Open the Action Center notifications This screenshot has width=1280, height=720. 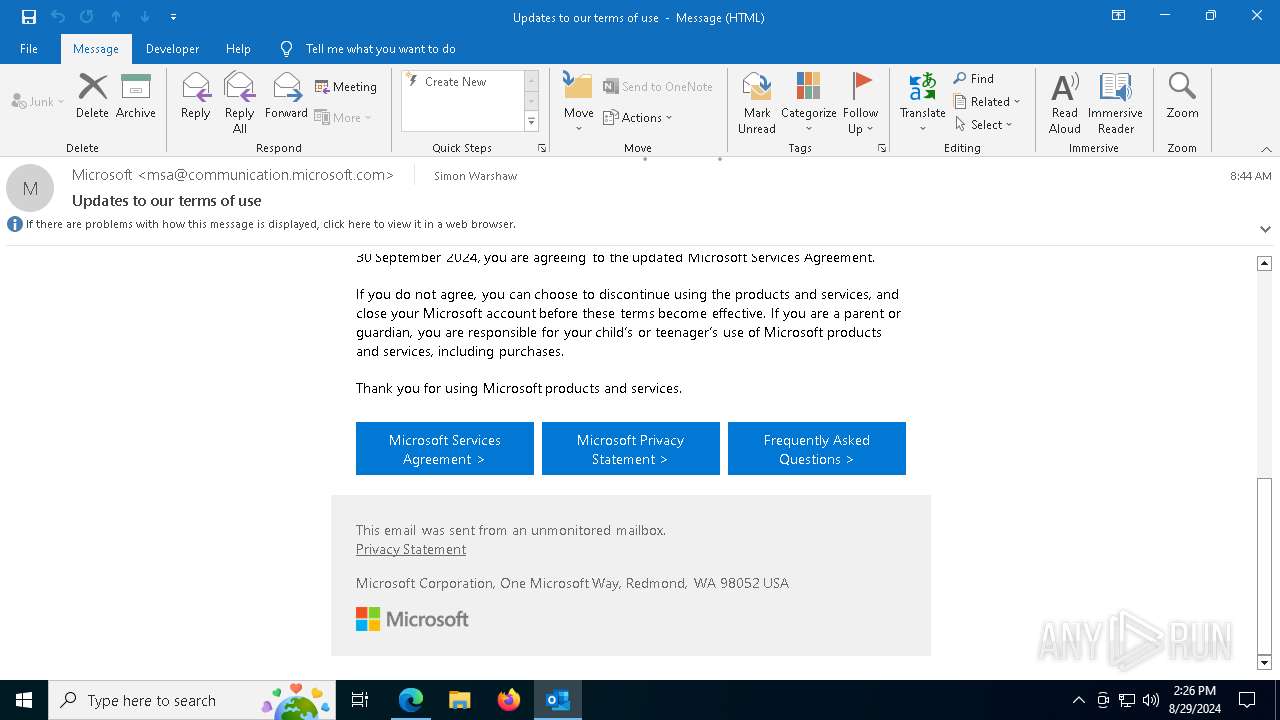pos(1247,700)
